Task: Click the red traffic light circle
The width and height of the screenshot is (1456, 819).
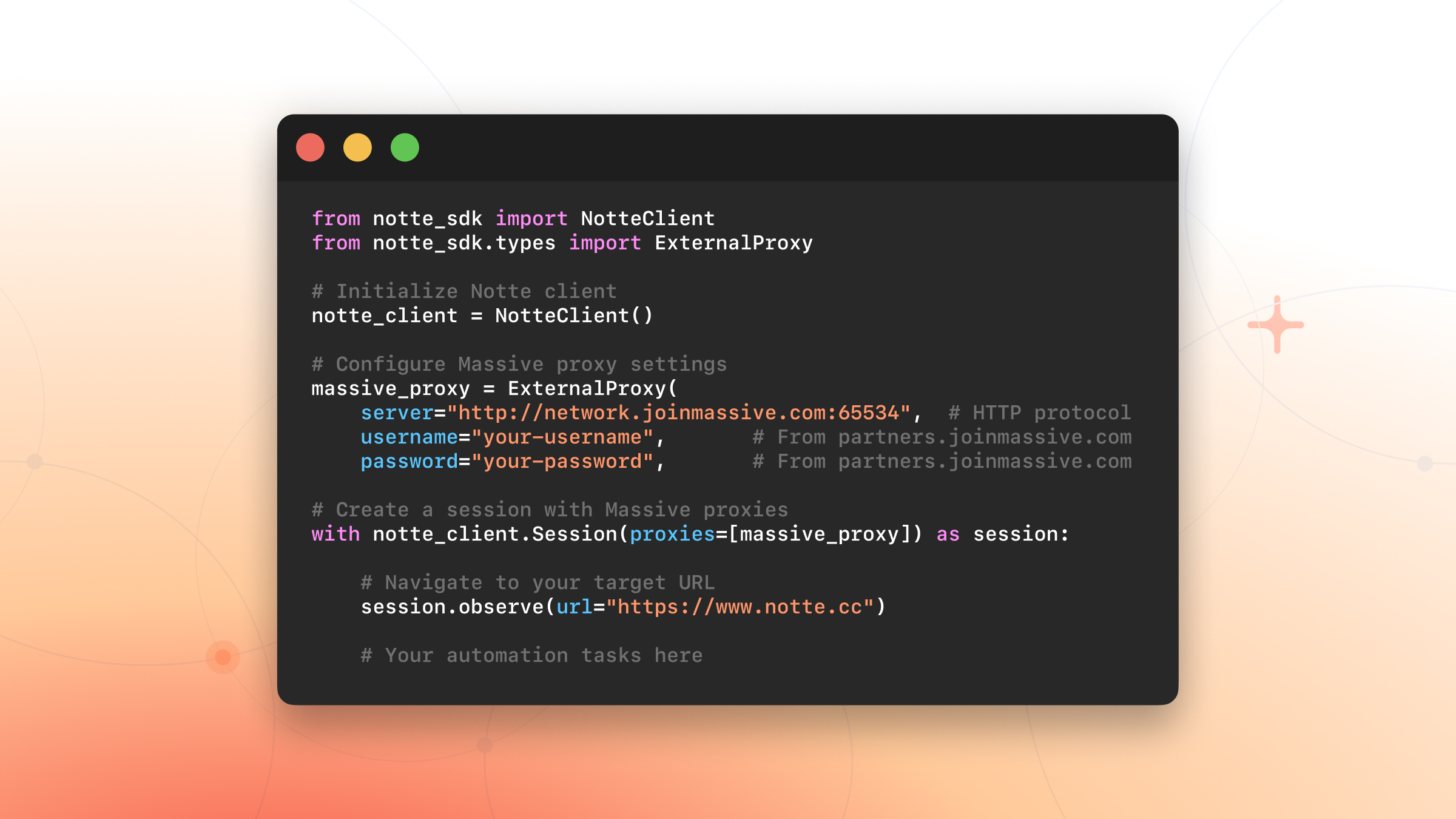Action: [x=310, y=147]
